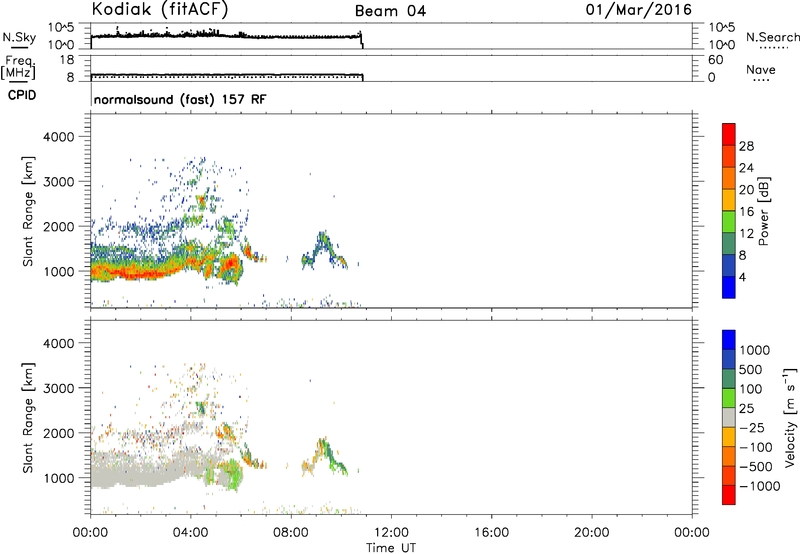800x554 pixels.
Task: Pick the gray segment of Velocity color bar
Action: (x=729, y=417)
